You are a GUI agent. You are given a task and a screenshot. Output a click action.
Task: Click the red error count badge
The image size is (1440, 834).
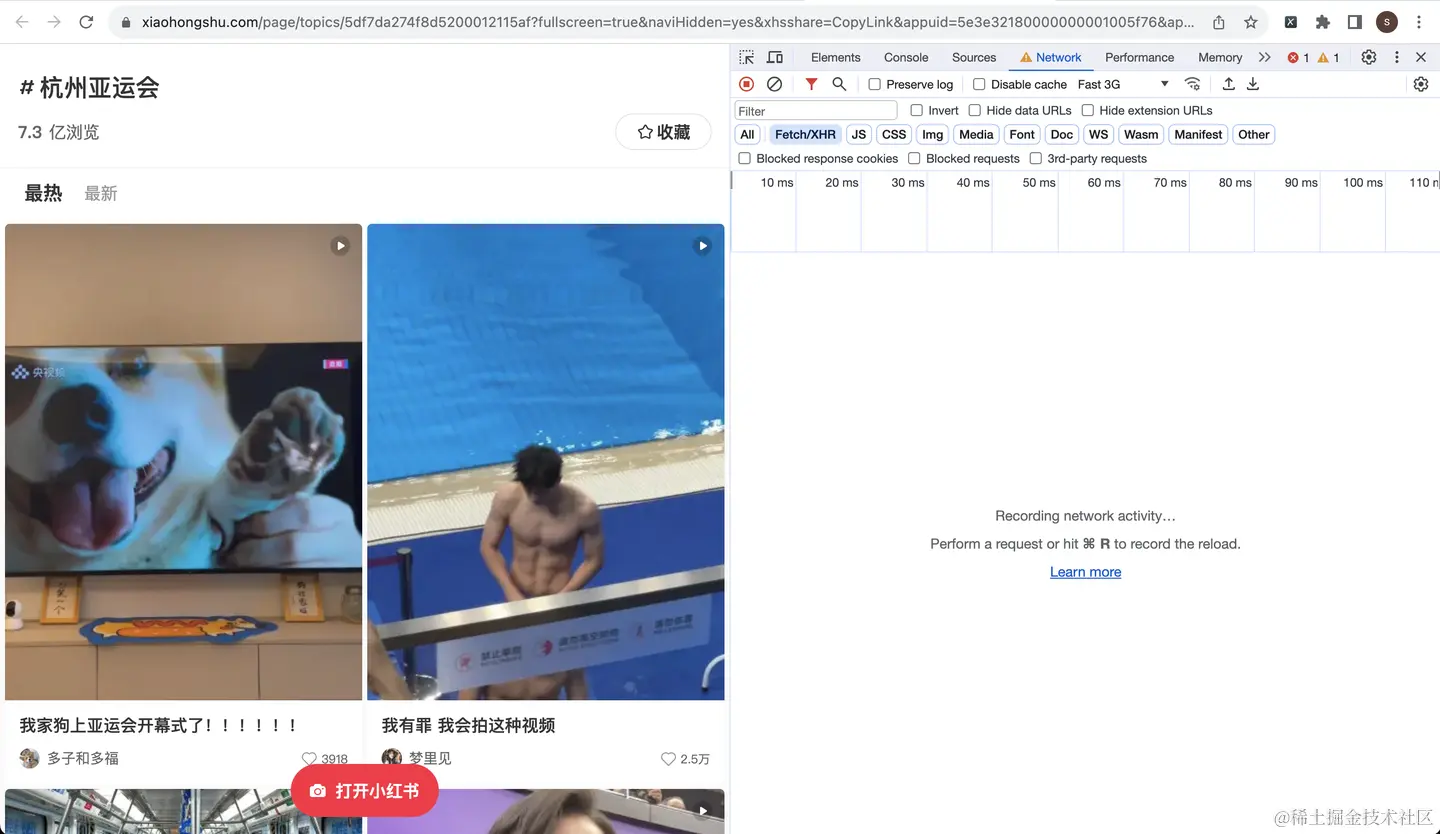click(x=1299, y=57)
